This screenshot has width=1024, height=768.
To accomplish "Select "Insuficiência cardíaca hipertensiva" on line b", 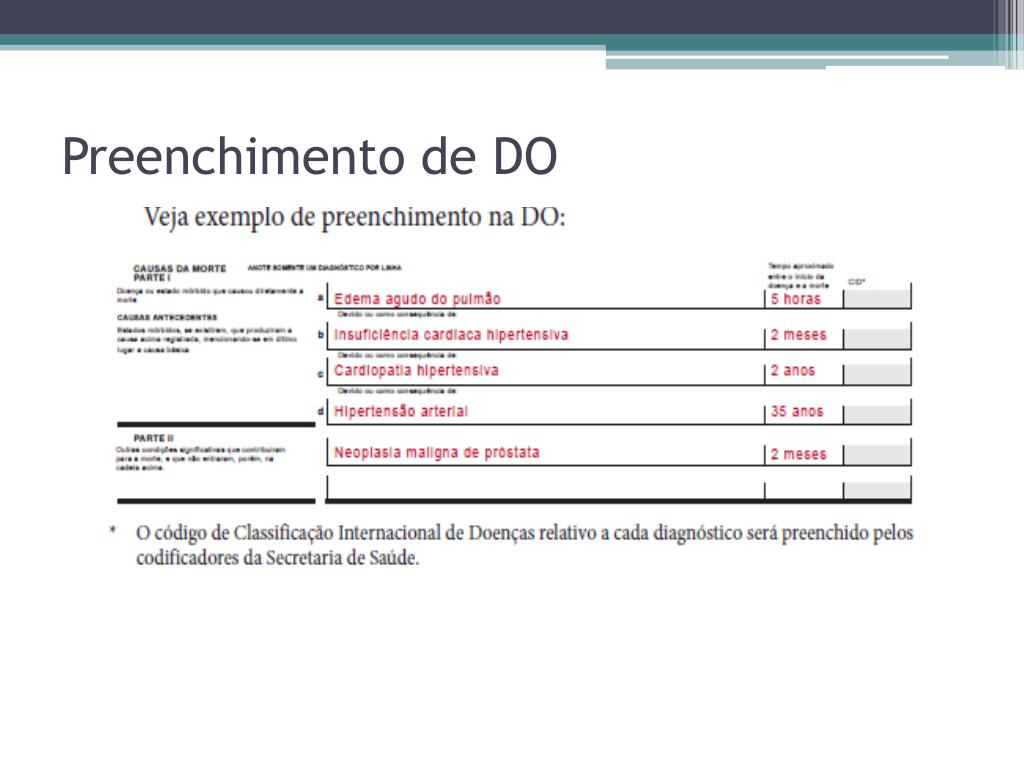I will 451,335.
